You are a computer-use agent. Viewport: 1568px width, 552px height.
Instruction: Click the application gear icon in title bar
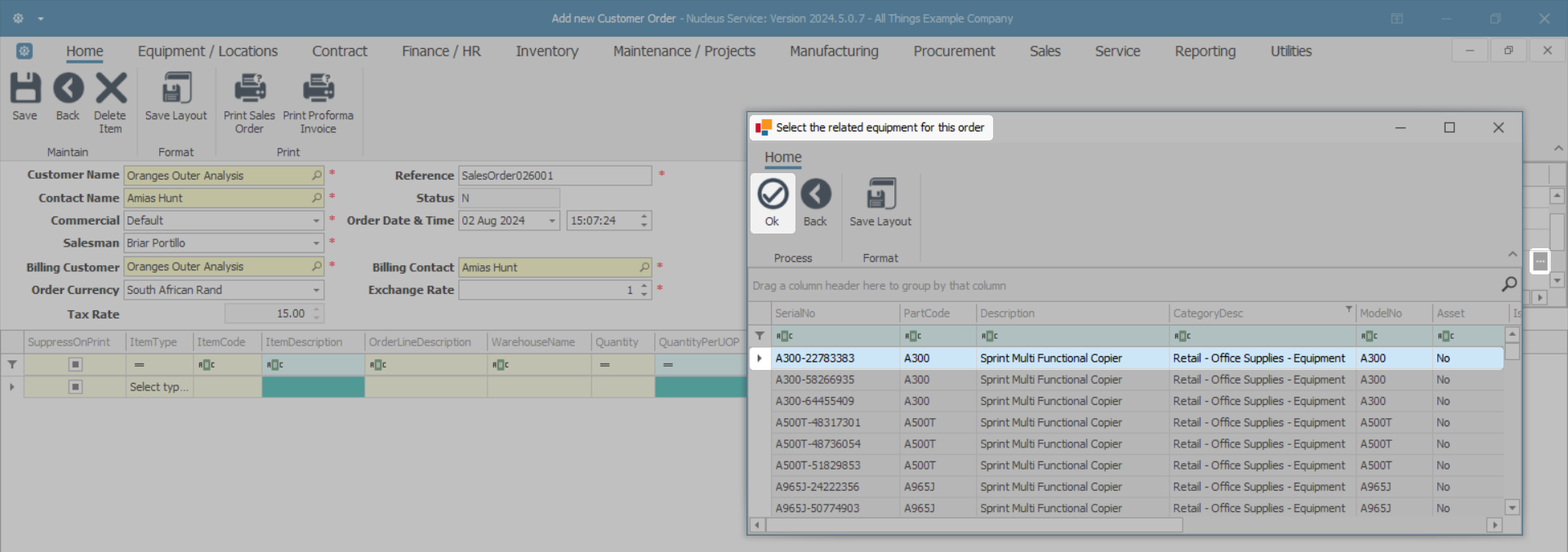[18, 18]
